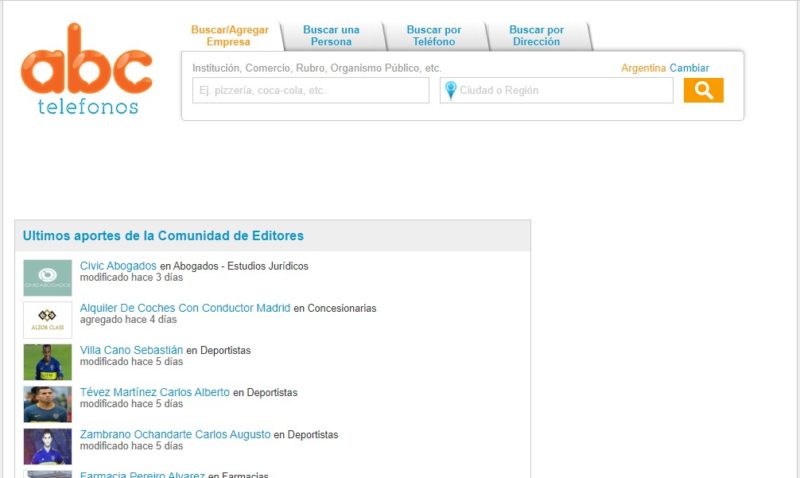Open the Civic Abogados listing link
This screenshot has width=800, height=478.
click(x=118, y=266)
